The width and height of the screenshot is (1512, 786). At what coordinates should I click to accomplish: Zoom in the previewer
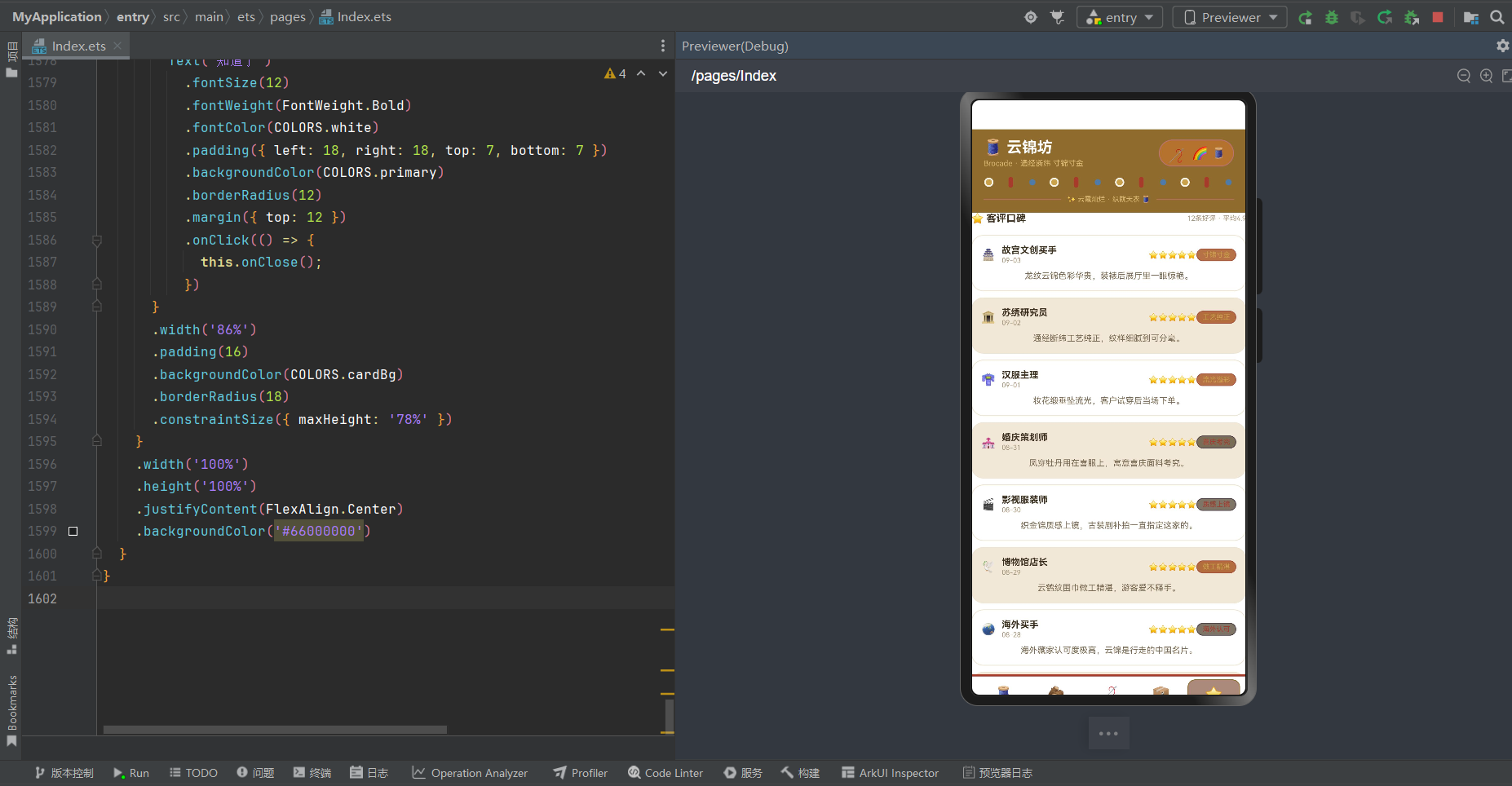(x=1487, y=76)
